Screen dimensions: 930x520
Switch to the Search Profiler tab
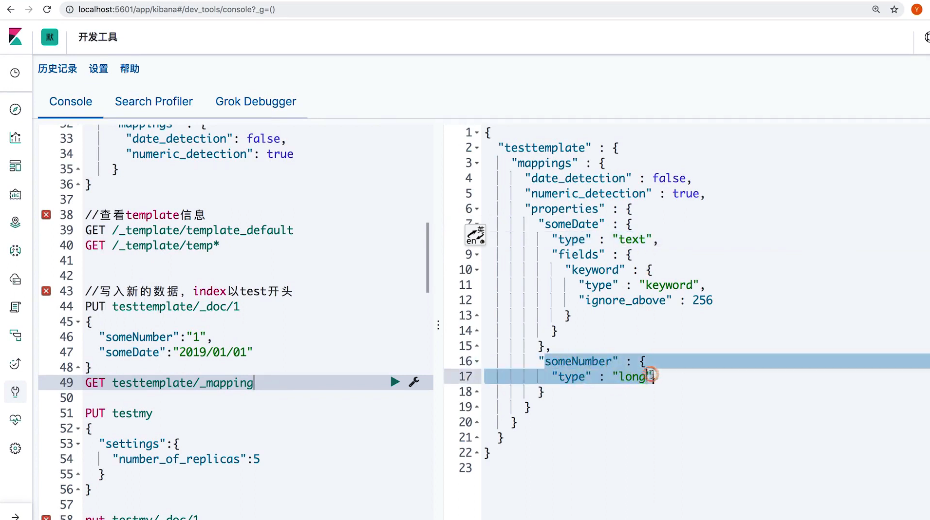pyautogui.click(x=153, y=101)
